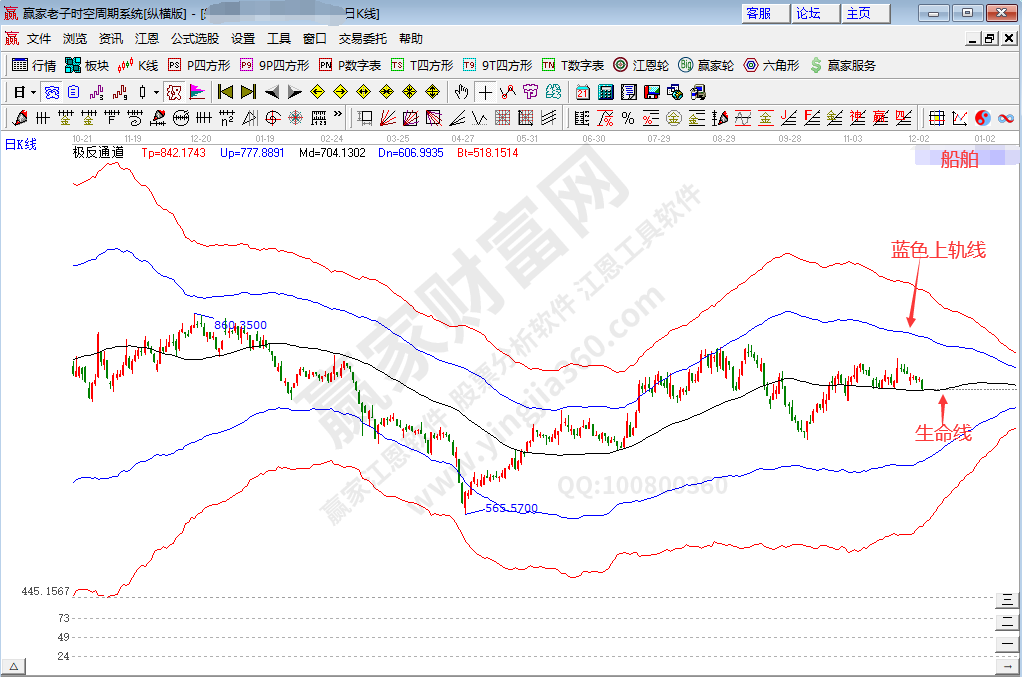The height and width of the screenshot is (677, 1022).
Task: Toggle the crosshair cursor button
Action: pyautogui.click(x=485, y=92)
